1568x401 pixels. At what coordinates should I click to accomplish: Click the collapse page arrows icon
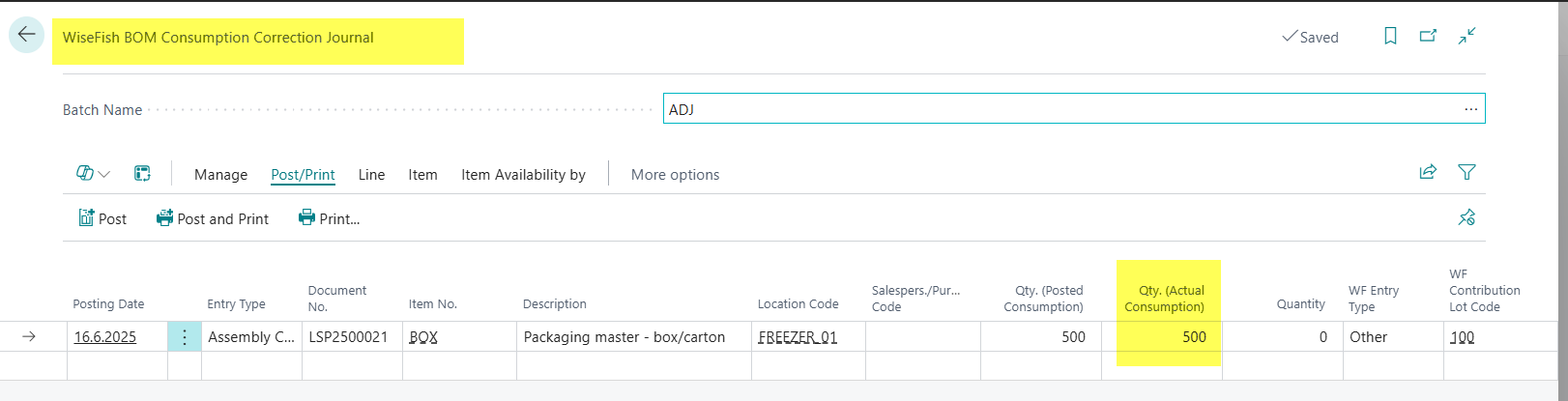pyautogui.click(x=1466, y=36)
